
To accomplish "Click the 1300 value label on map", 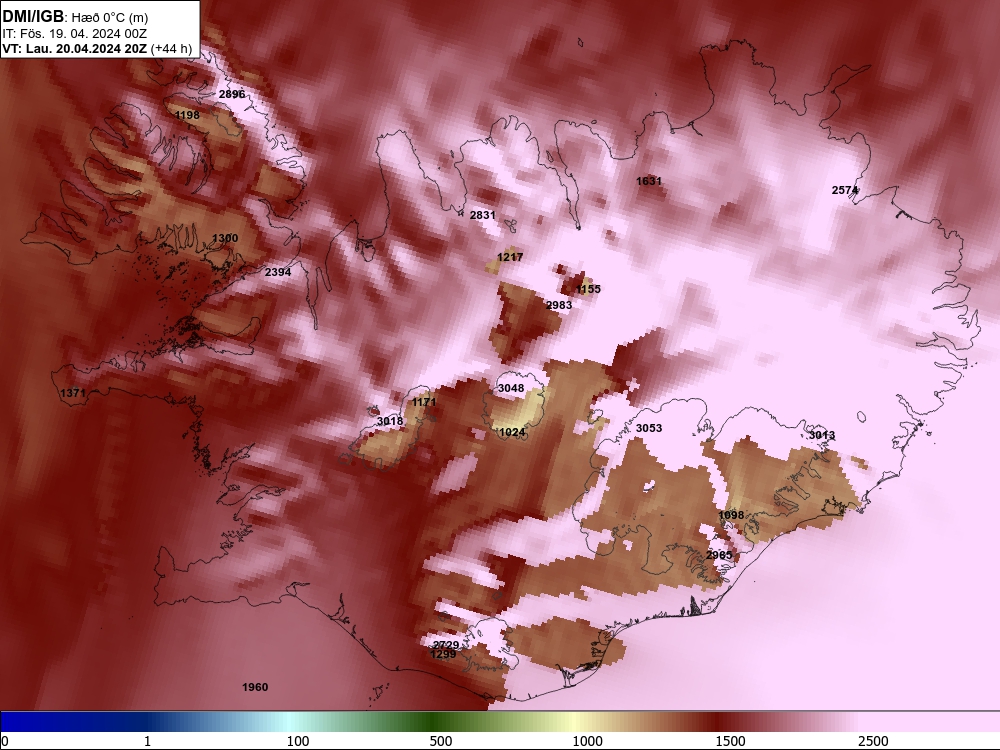I will coord(224,238).
